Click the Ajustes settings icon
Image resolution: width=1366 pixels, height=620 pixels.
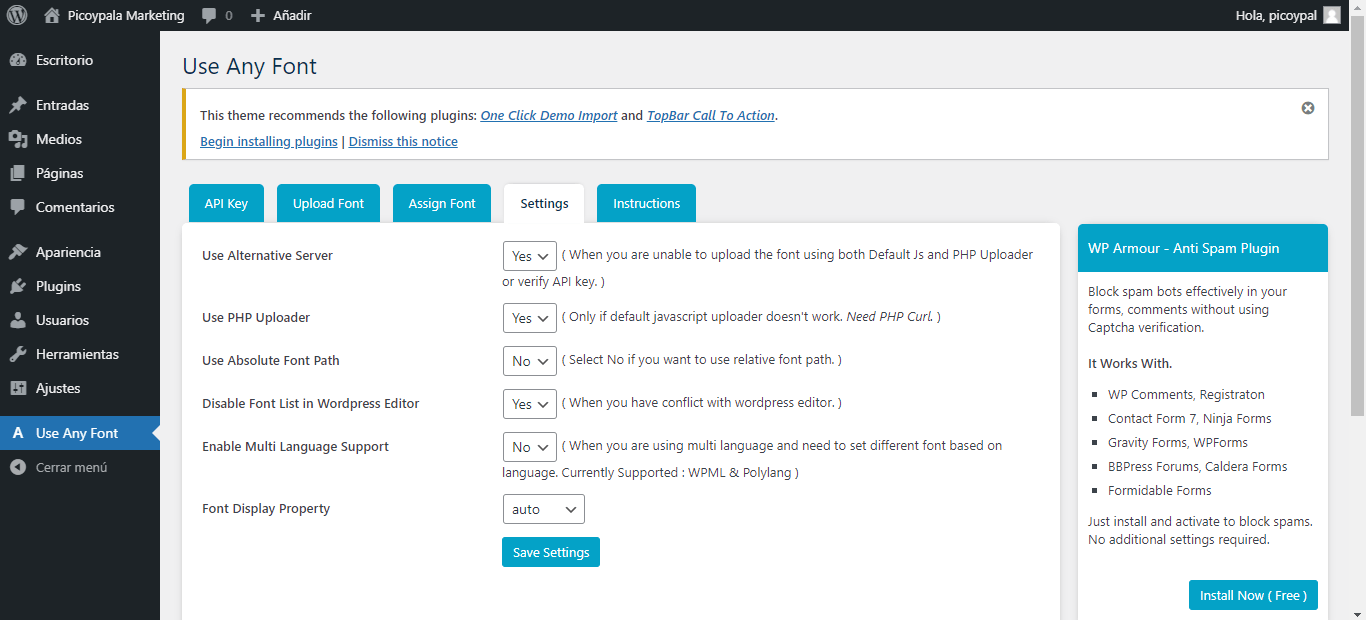coord(18,388)
